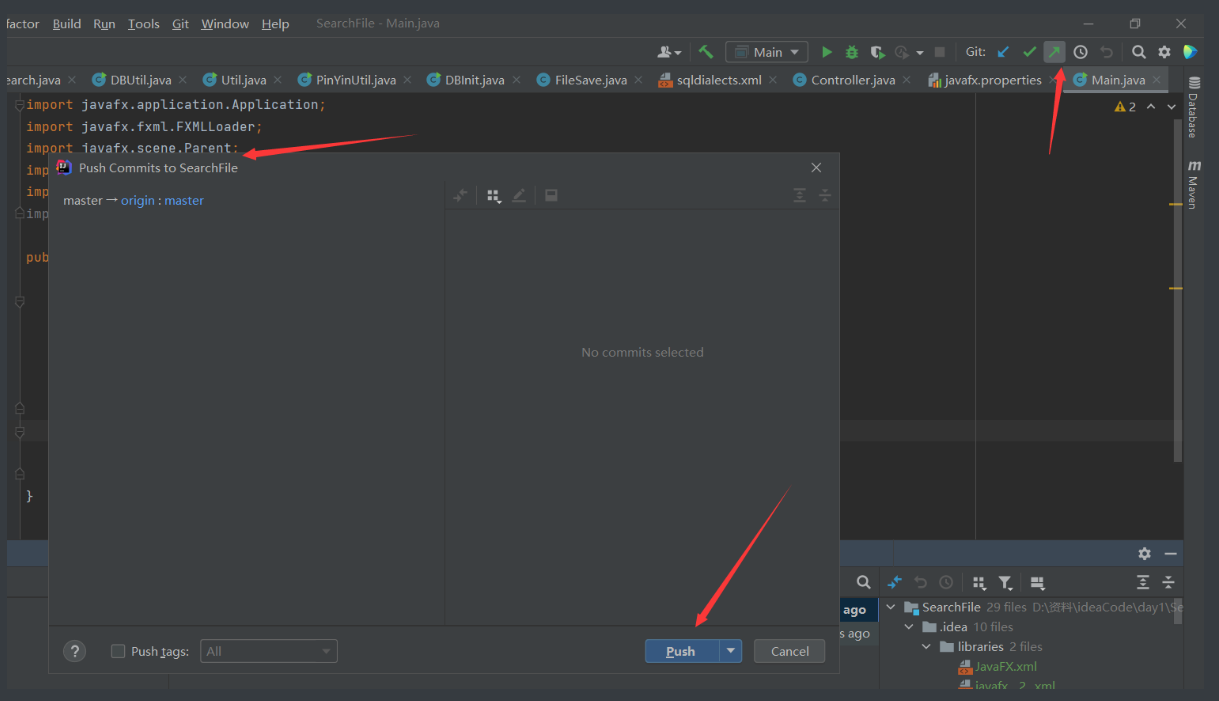Image resolution: width=1219 pixels, height=701 pixels.
Task: Click Build Project hammer icon
Action: point(706,52)
